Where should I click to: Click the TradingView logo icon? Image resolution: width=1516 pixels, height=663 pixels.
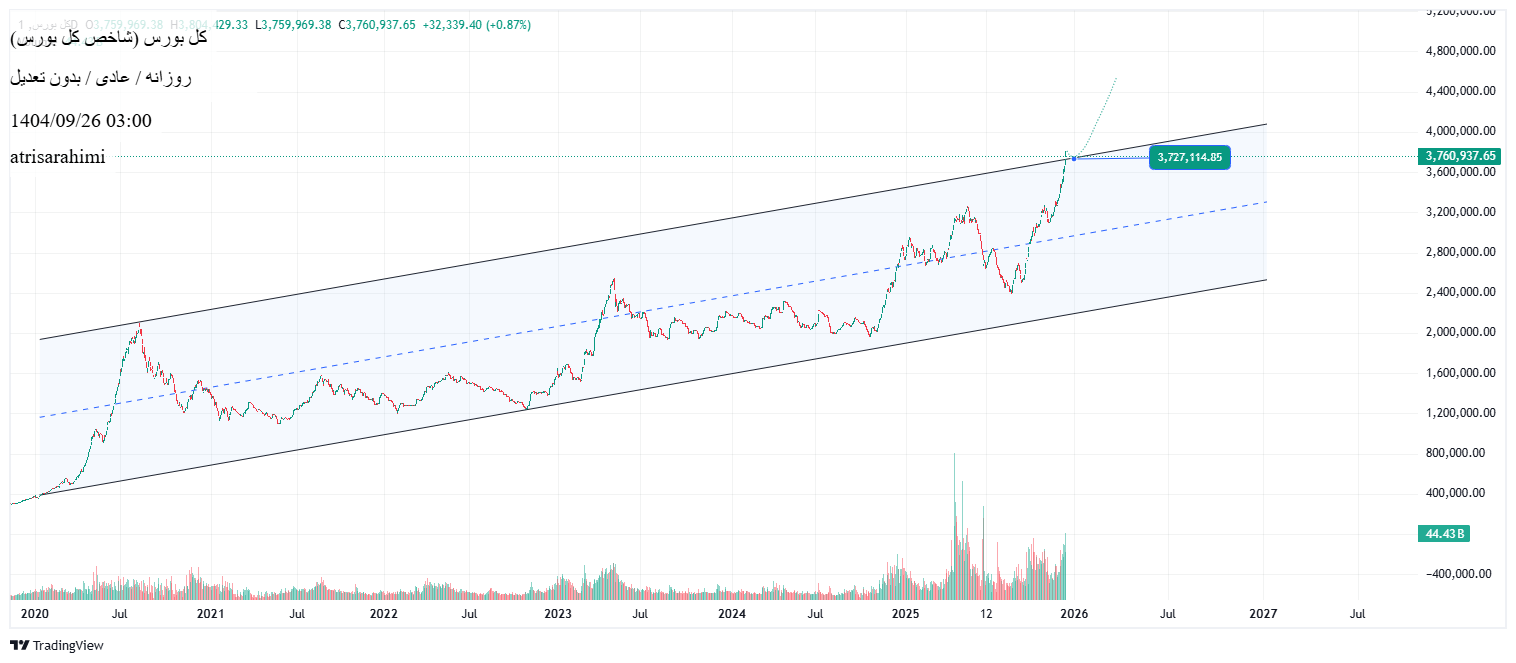click(x=19, y=645)
